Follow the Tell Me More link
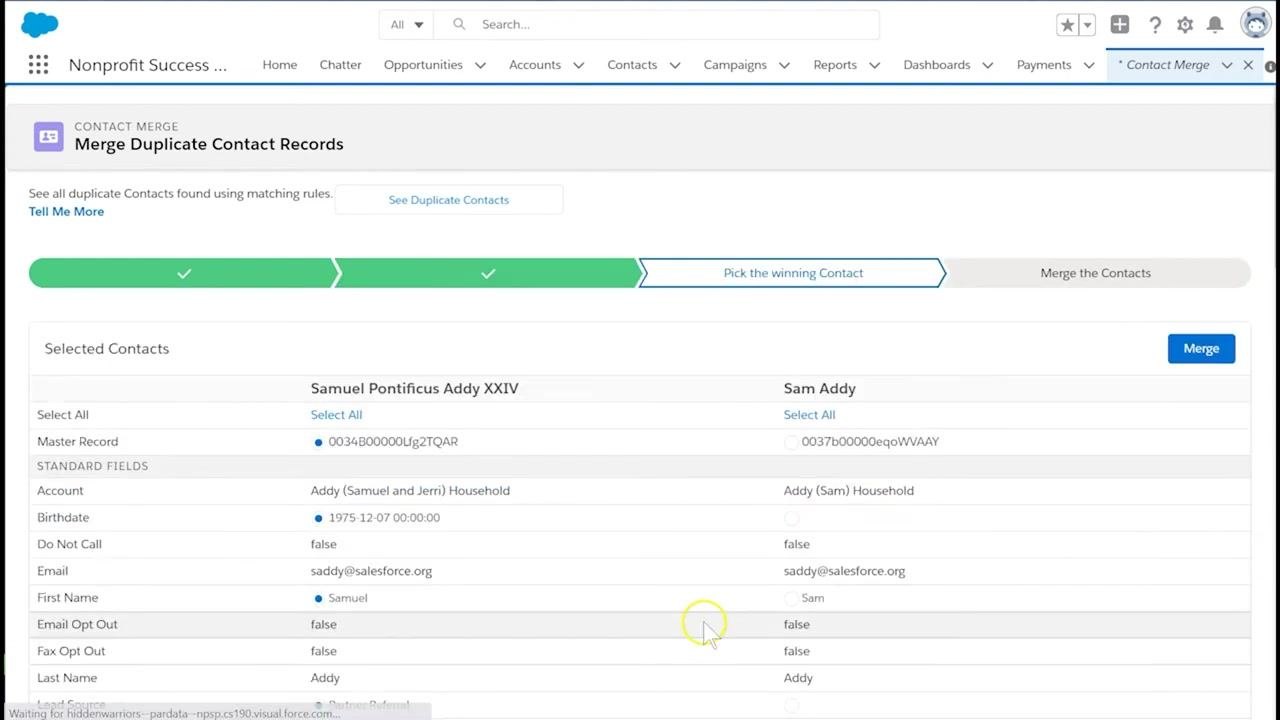This screenshot has width=1280, height=720. [66, 212]
